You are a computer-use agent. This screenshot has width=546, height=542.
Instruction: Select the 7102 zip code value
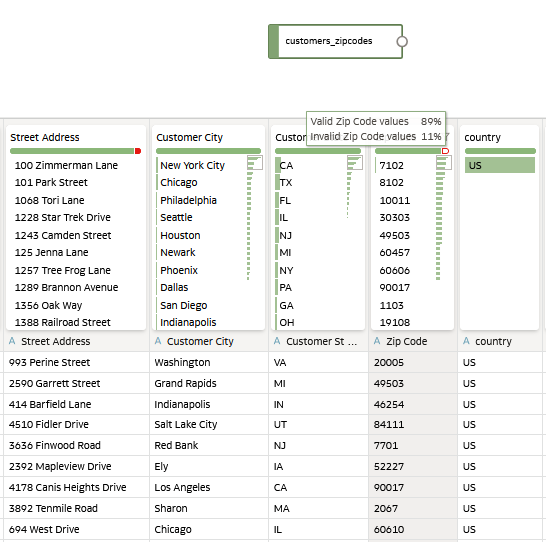(391, 165)
